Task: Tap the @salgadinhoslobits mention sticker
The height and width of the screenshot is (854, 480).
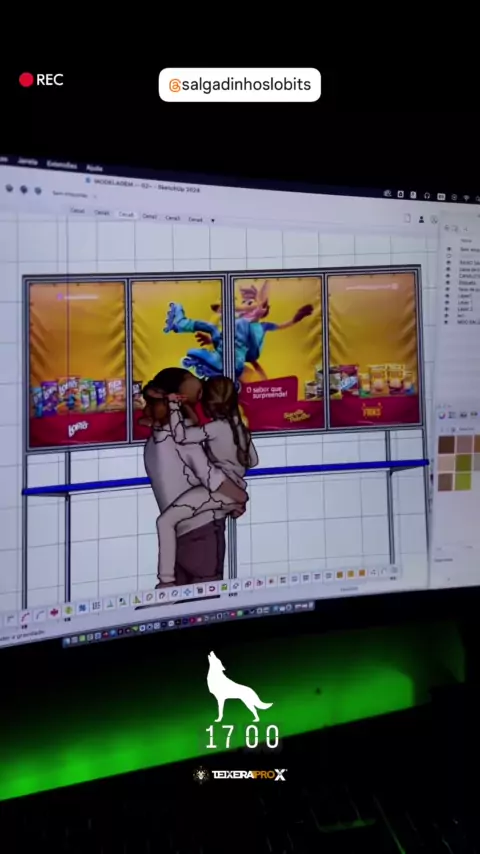Action: pos(240,84)
